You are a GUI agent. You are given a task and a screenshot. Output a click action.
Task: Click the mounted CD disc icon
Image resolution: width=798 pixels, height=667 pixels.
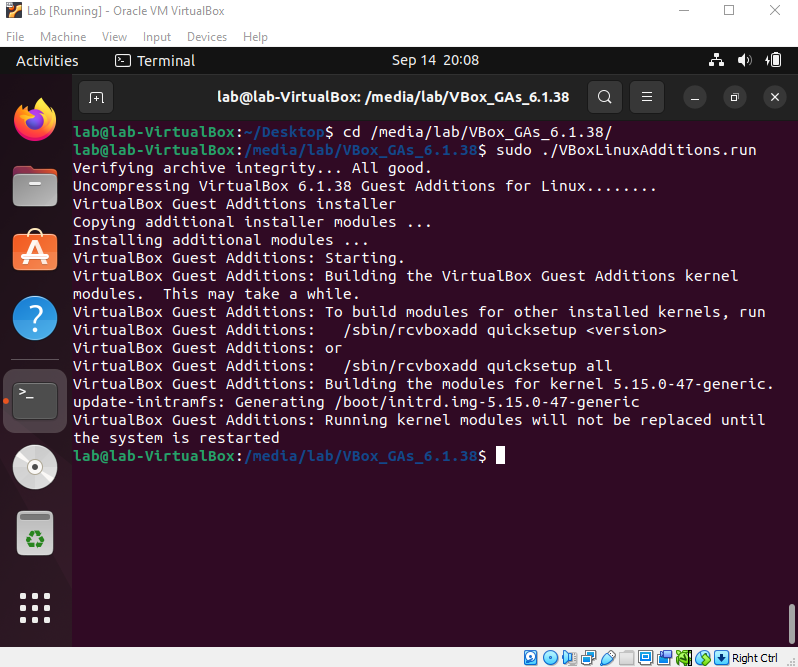coord(35,467)
